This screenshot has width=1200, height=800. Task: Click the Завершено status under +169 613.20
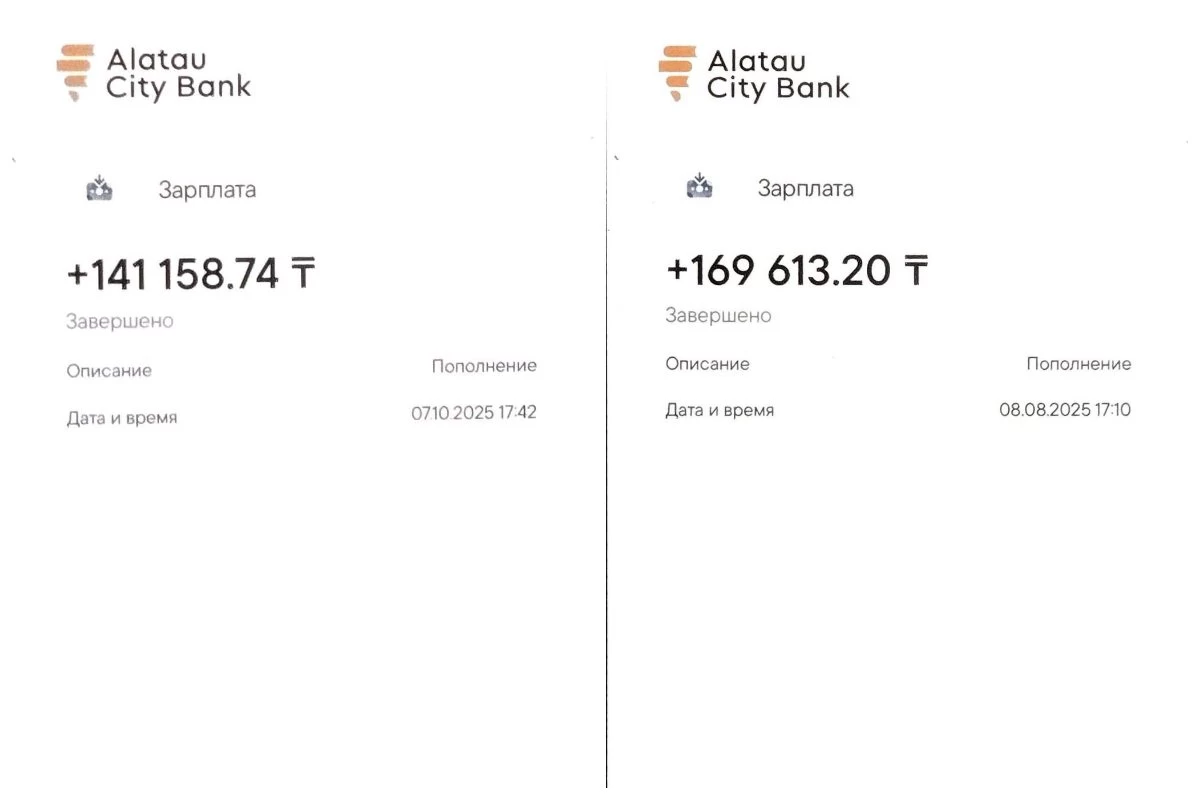(x=718, y=316)
